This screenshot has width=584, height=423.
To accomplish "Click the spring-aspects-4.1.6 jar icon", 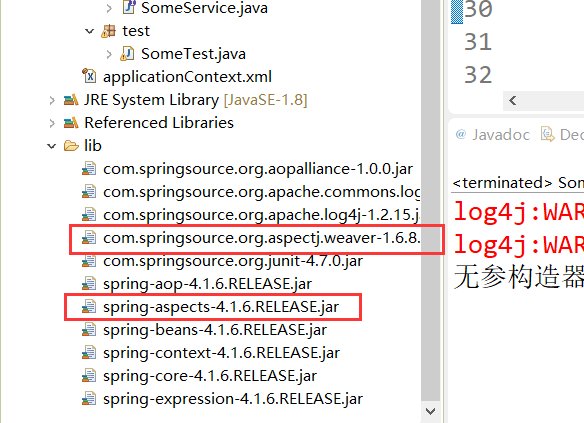I will [89, 307].
